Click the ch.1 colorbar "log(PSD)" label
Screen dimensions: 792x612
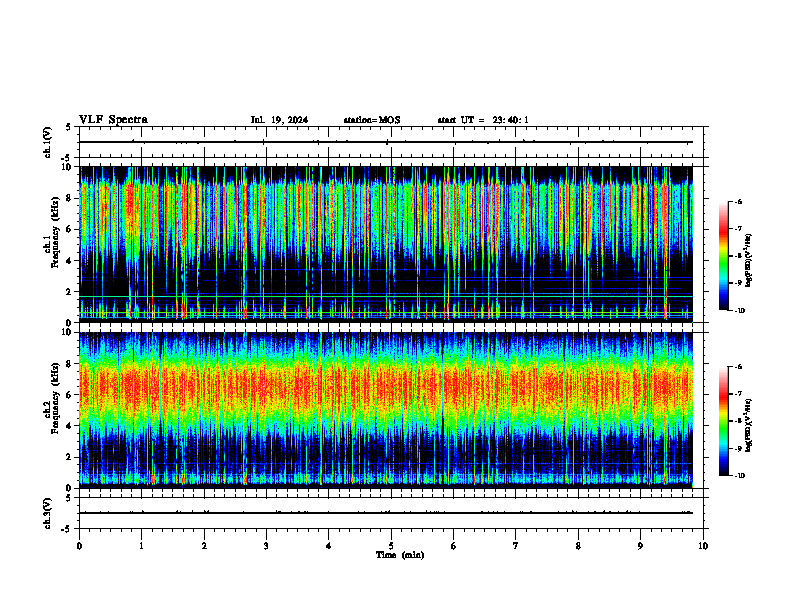(x=749, y=260)
